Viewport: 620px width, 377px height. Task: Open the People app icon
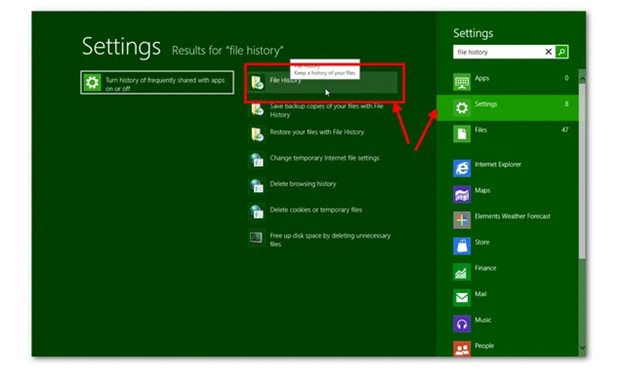pos(462,349)
